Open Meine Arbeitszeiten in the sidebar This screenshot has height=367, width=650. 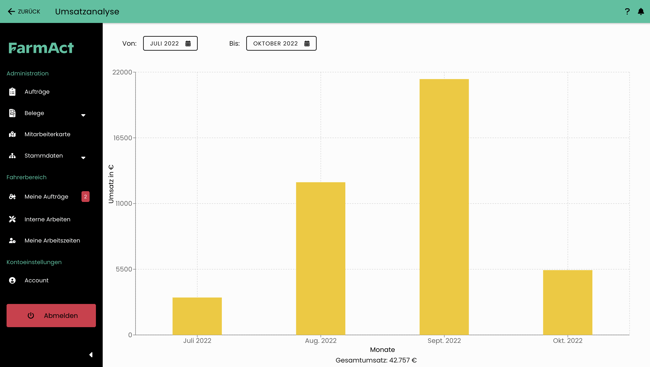click(51, 241)
